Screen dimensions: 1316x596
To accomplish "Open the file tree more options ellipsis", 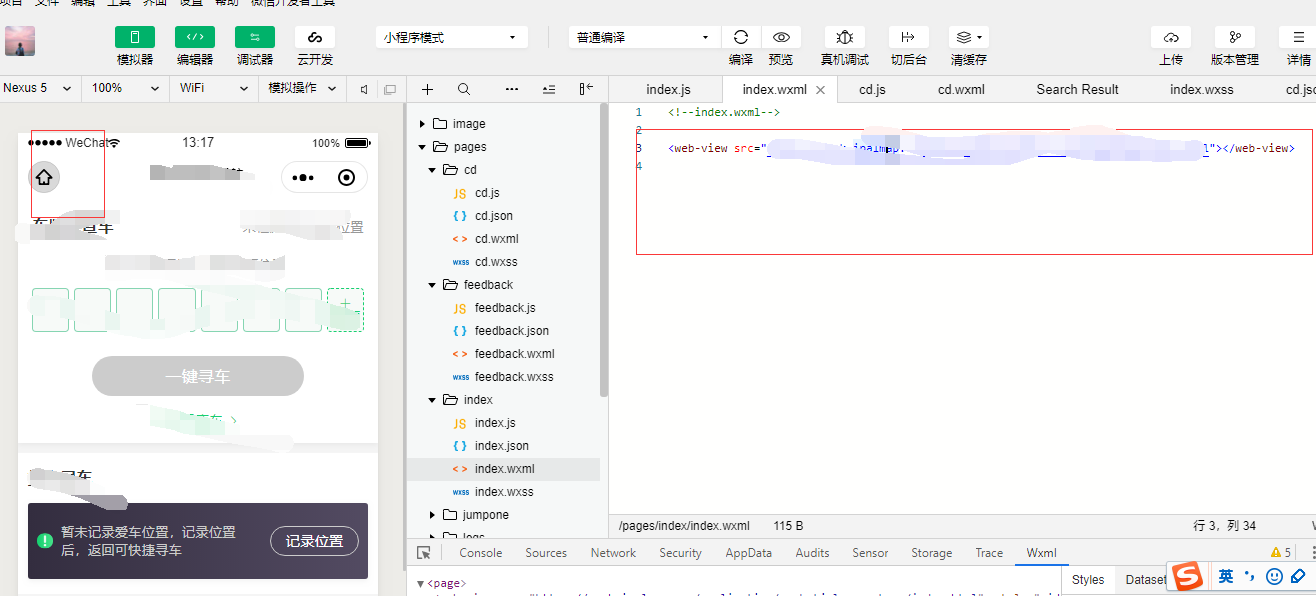I will (x=512, y=89).
